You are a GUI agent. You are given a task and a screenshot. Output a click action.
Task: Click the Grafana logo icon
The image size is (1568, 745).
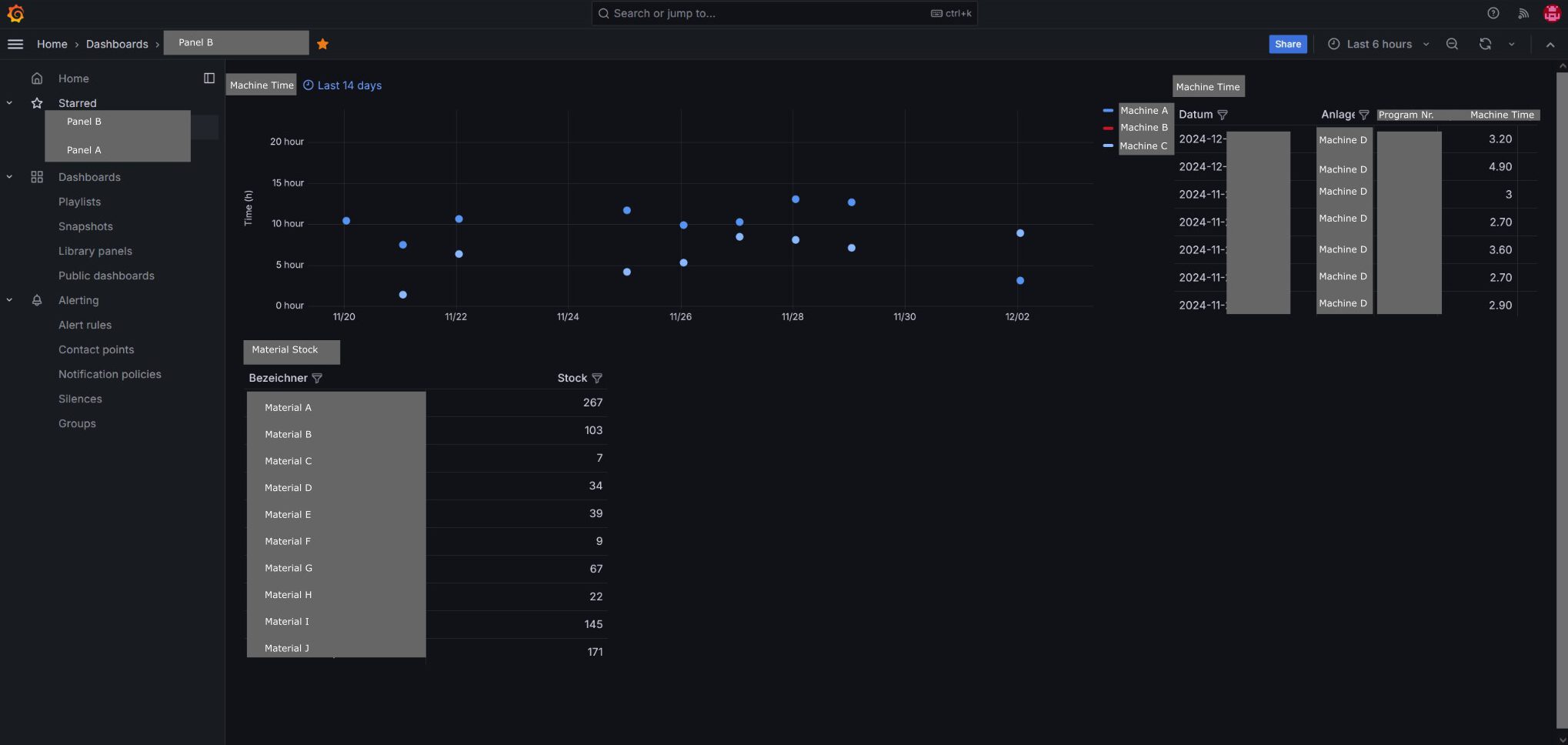click(15, 14)
